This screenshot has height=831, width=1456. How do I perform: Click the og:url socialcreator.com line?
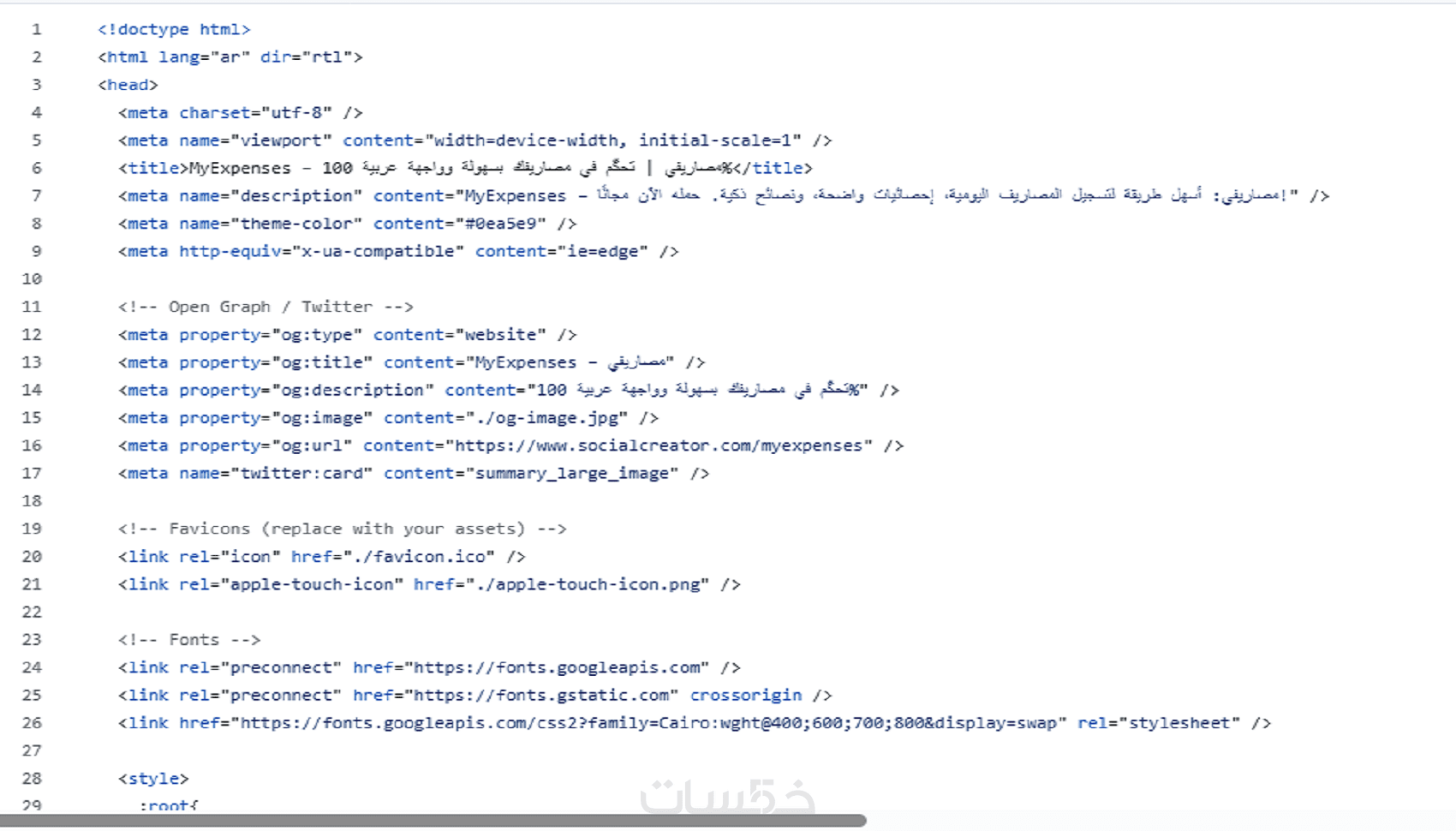511,445
